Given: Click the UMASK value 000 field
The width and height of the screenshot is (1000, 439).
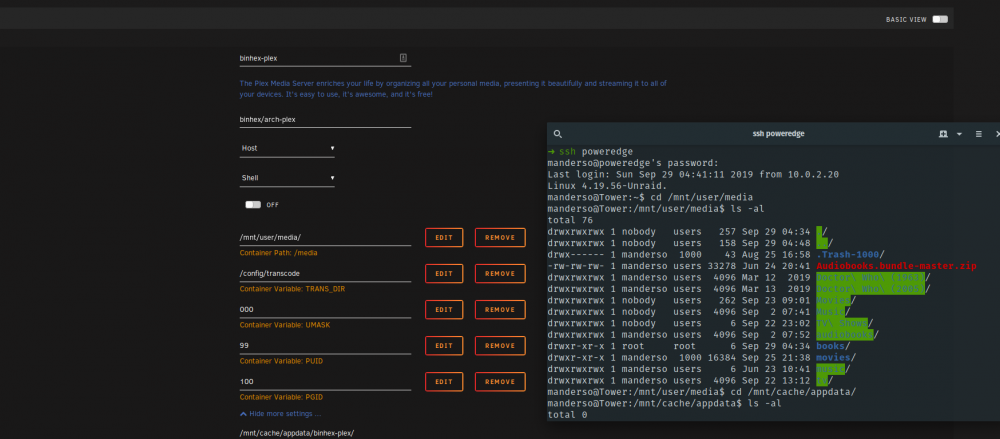Looking at the screenshot, I should 325,309.
